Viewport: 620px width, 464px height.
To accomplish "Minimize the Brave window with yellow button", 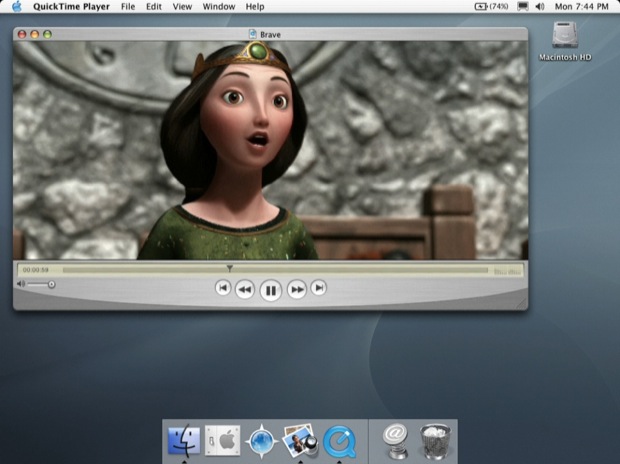I will [34, 34].
